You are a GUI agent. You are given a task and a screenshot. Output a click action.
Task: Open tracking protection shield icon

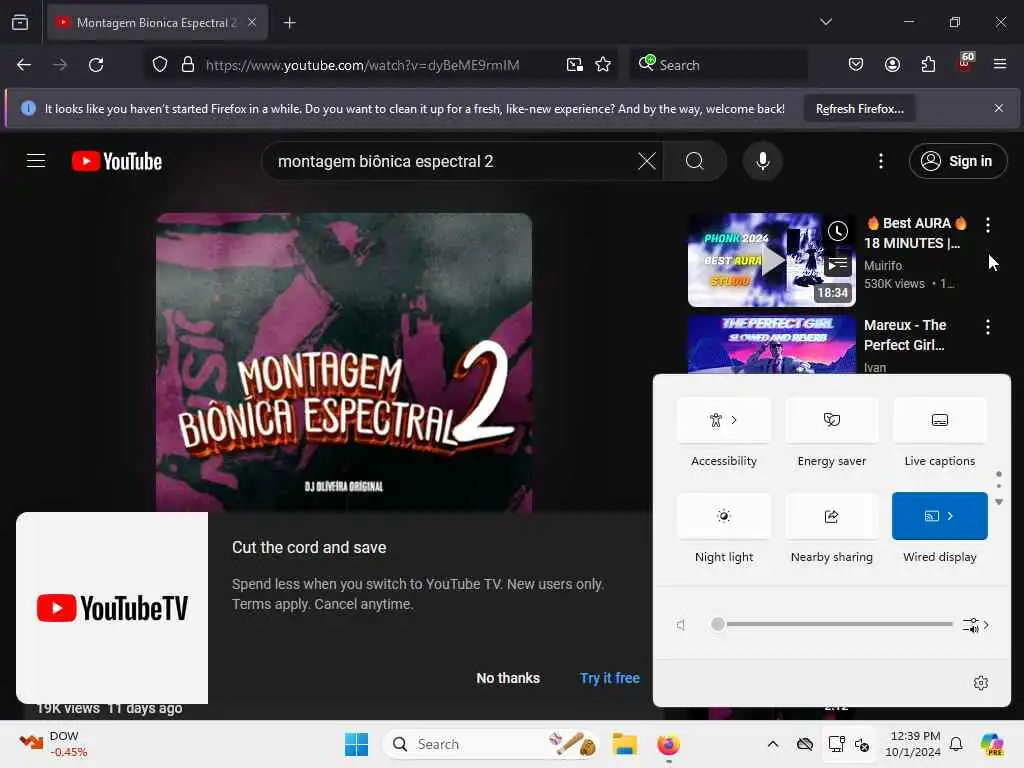160,65
